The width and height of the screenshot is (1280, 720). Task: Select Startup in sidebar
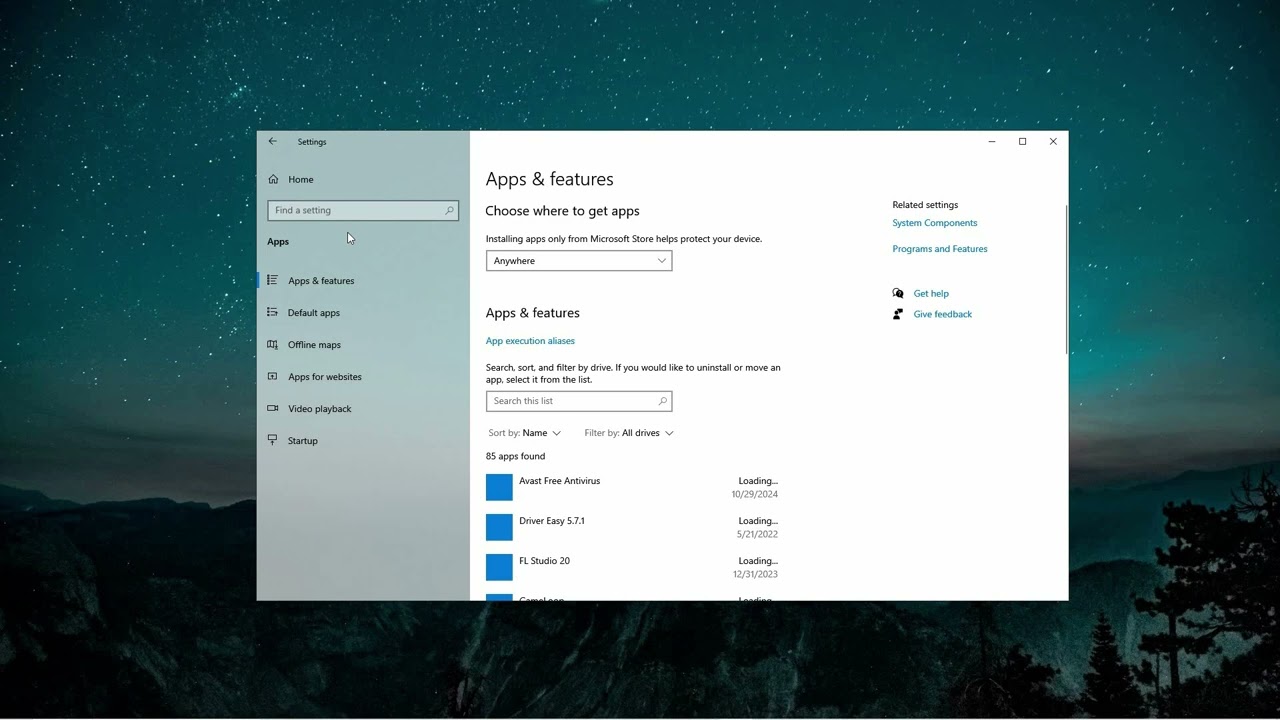click(303, 441)
